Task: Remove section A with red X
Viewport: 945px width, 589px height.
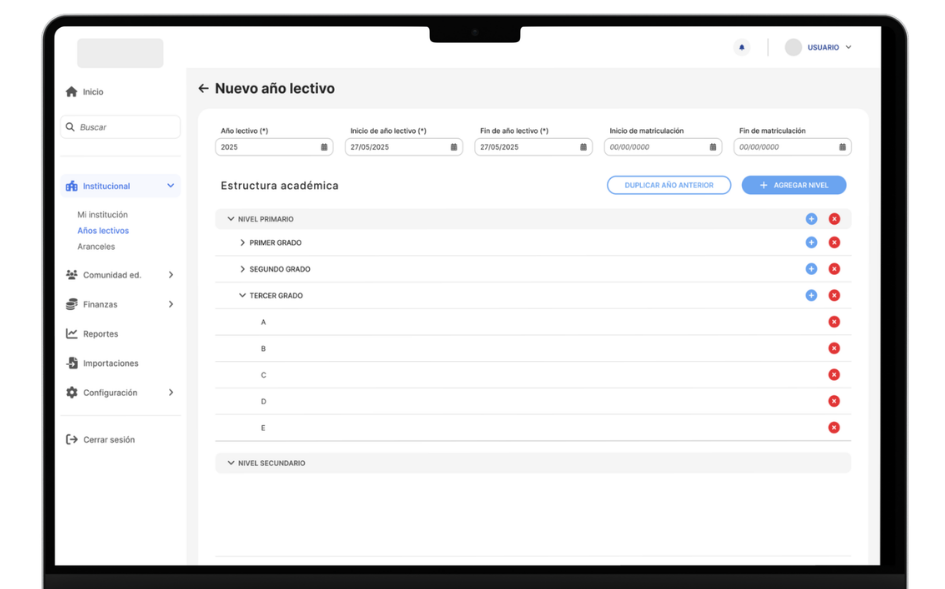Action: point(834,322)
